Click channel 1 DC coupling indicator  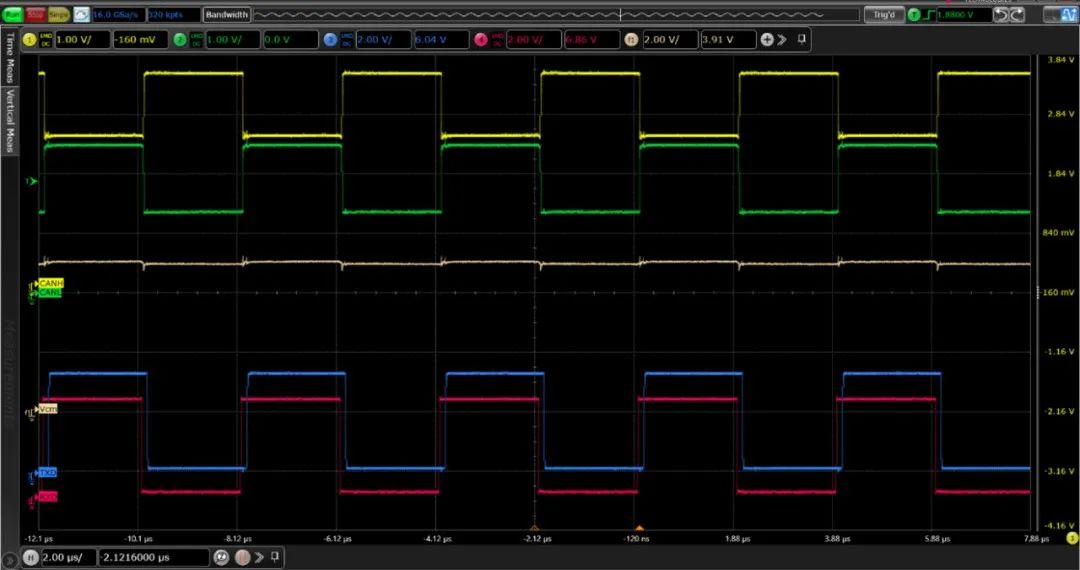[45, 43]
